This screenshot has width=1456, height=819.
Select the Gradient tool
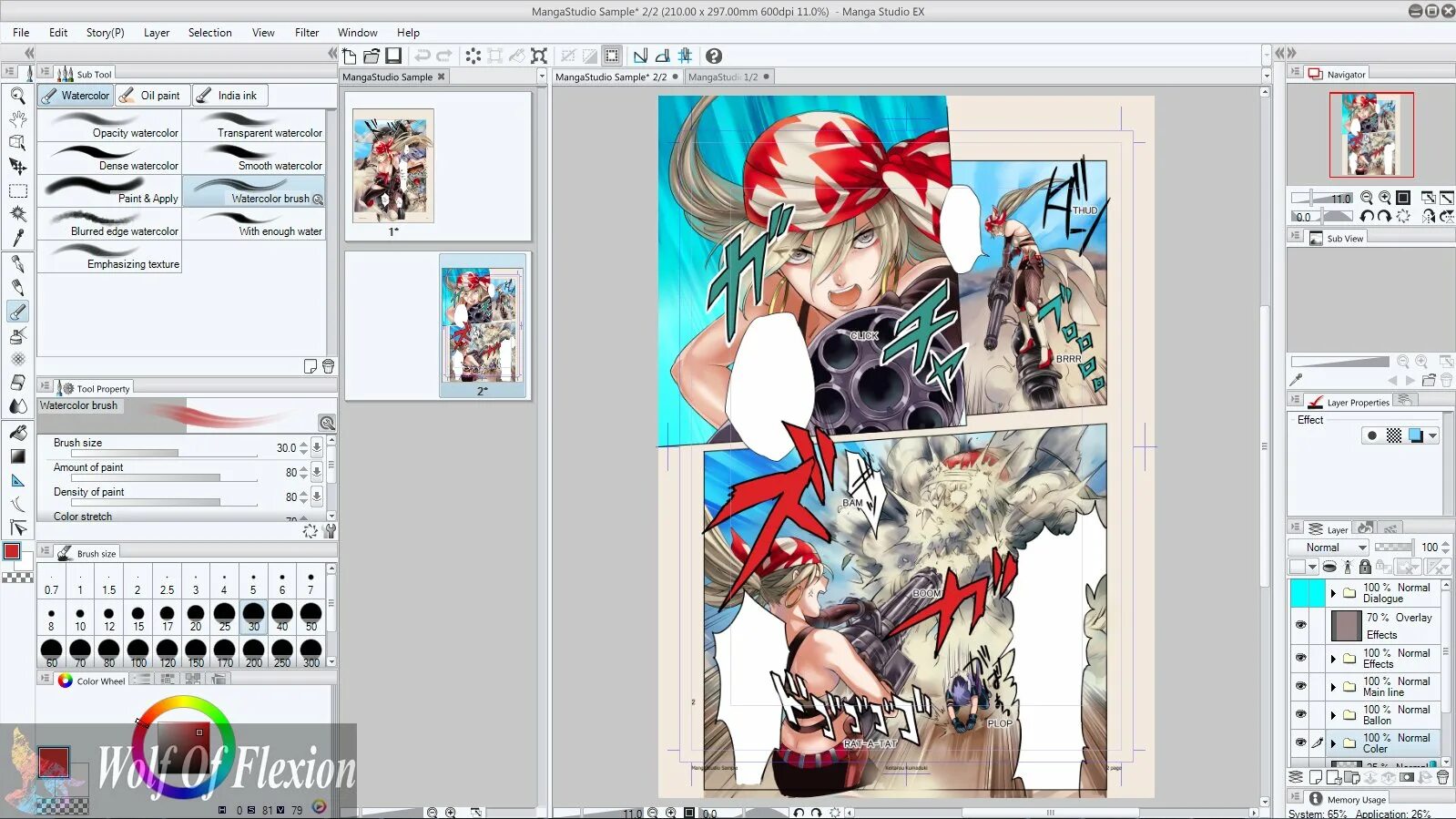(x=17, y=456)
